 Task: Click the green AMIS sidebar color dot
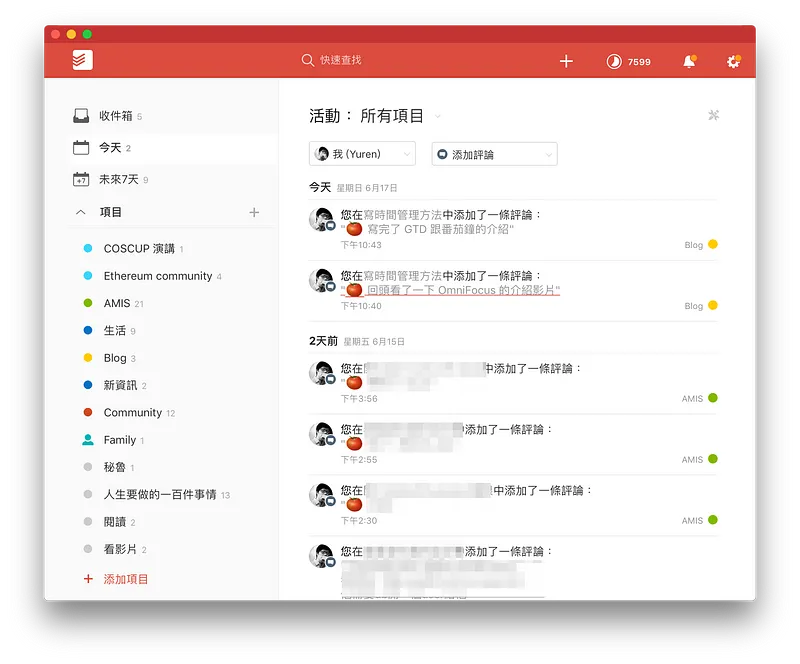[x=88, y=303]
